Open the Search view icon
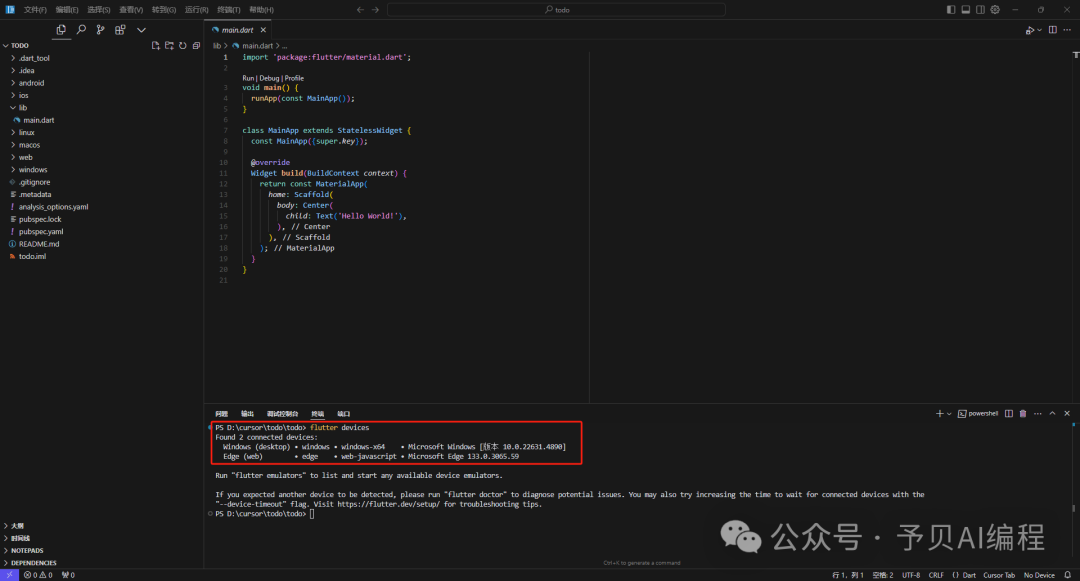The width and height of the screenshot is (1080, 581). 81,30
